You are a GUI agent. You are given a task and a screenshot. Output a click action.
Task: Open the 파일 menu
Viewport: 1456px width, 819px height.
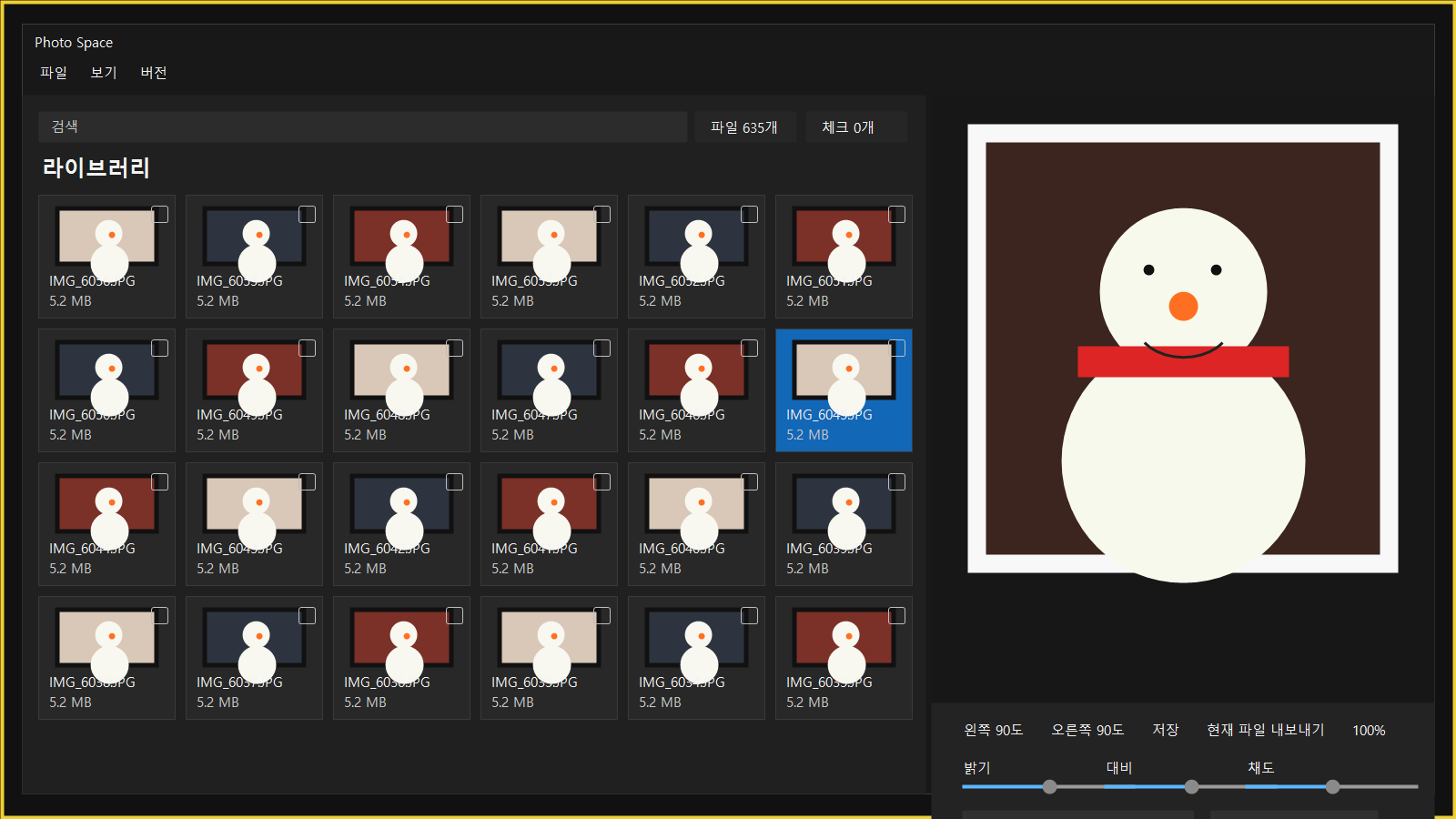(54, 73)
